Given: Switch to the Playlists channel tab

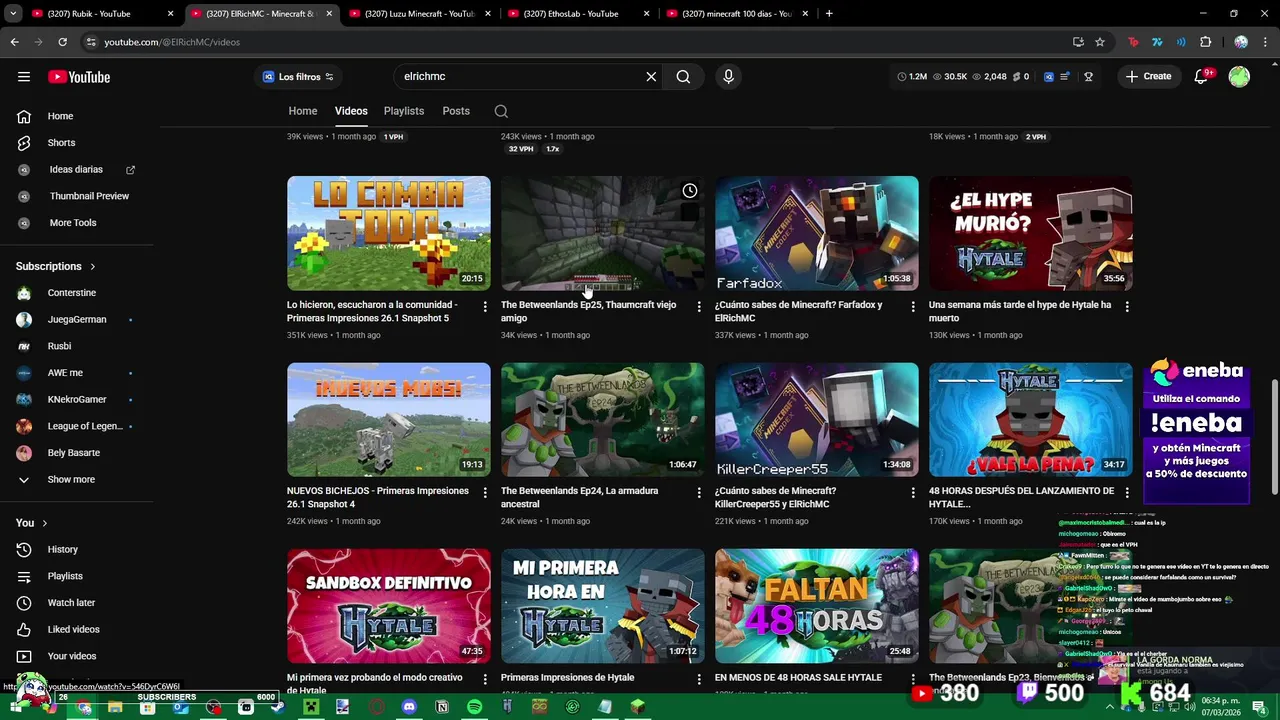Looking at the screenshot, I should point(404,111).
